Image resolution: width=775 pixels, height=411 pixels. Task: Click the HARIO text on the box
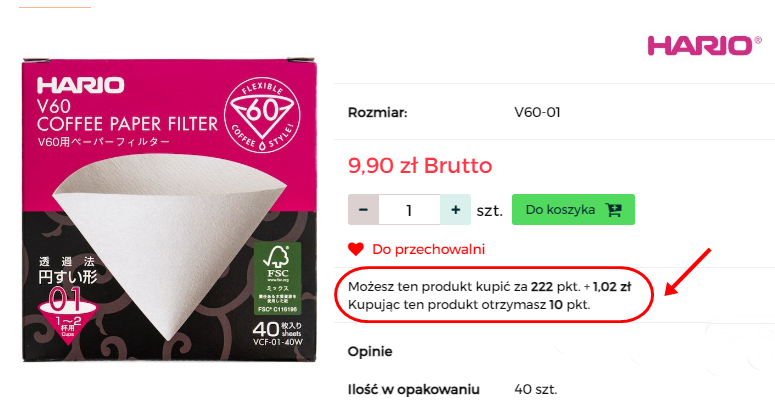coord(81,85)
